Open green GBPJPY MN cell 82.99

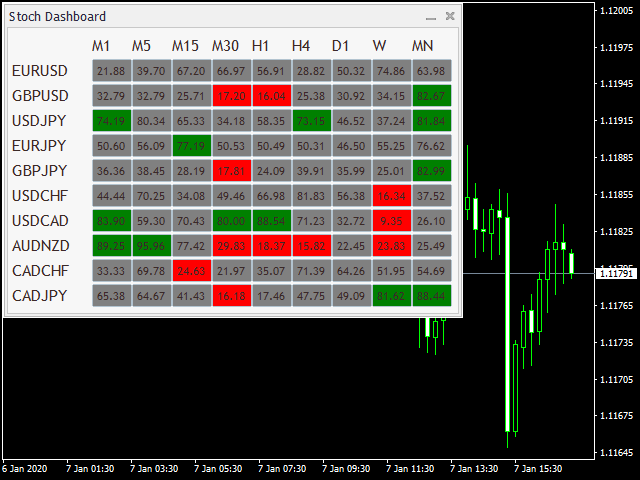431,171
